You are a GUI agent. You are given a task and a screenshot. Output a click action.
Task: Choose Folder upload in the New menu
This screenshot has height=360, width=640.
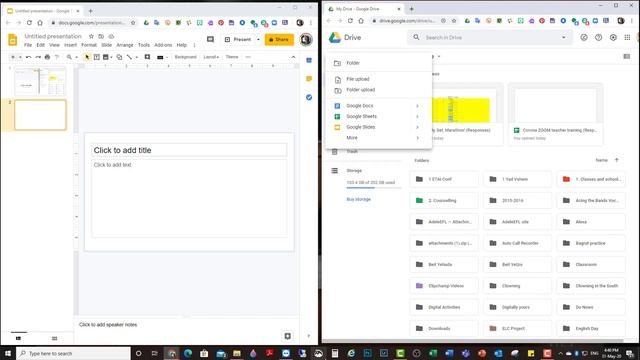[x=378, y=90]
